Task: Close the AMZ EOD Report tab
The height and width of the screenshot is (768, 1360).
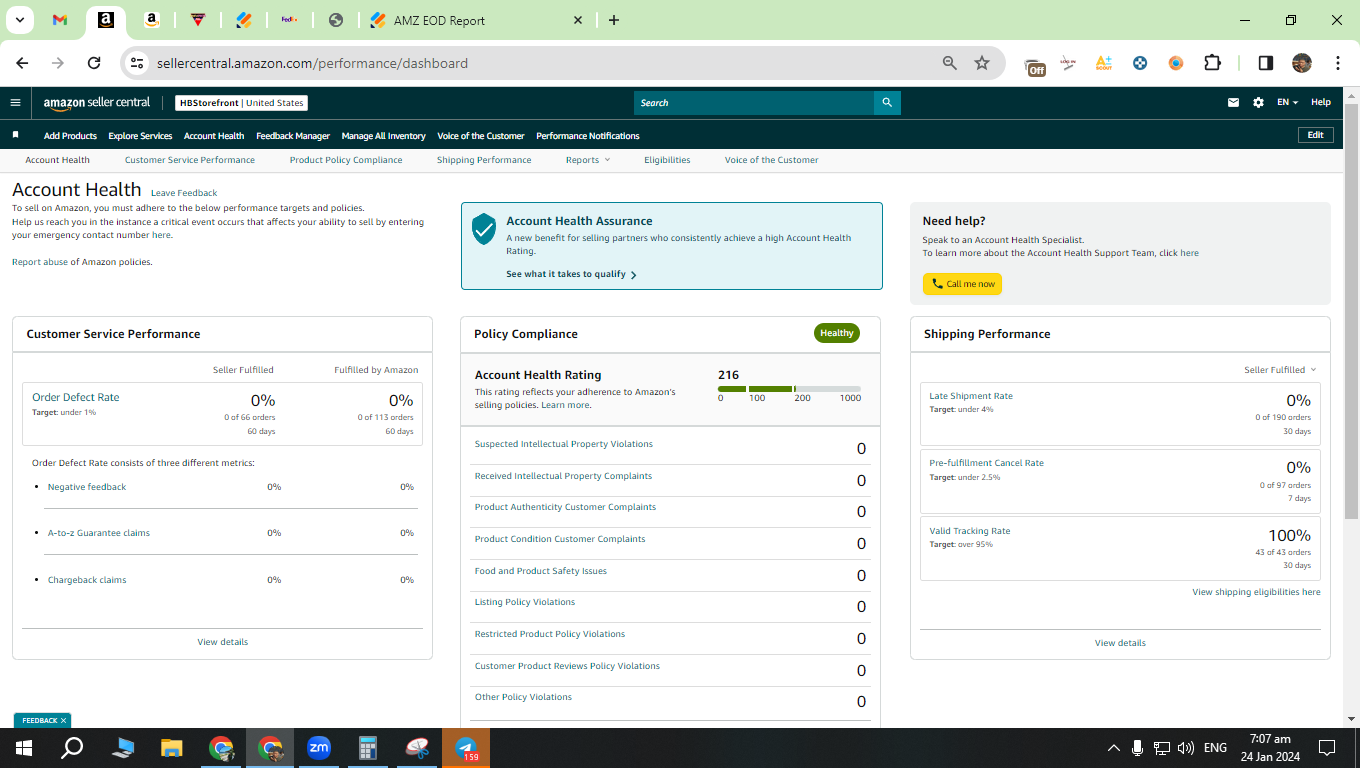Action: [578, 20]
